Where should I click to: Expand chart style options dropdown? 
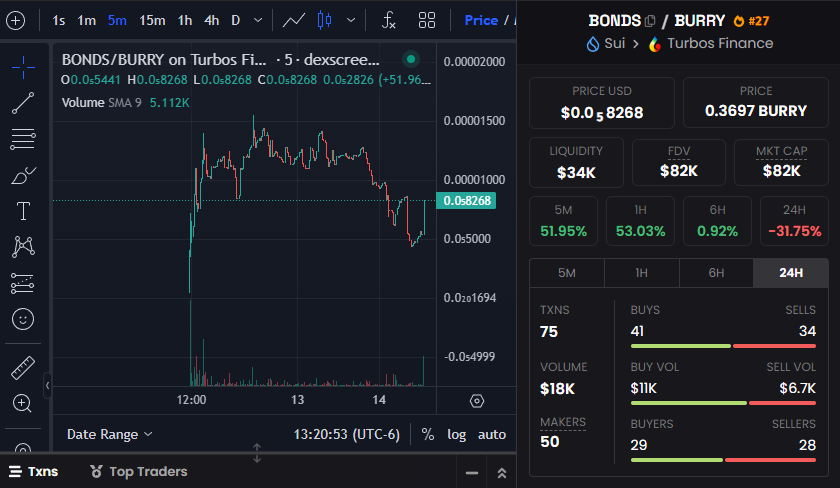point(351,20)
